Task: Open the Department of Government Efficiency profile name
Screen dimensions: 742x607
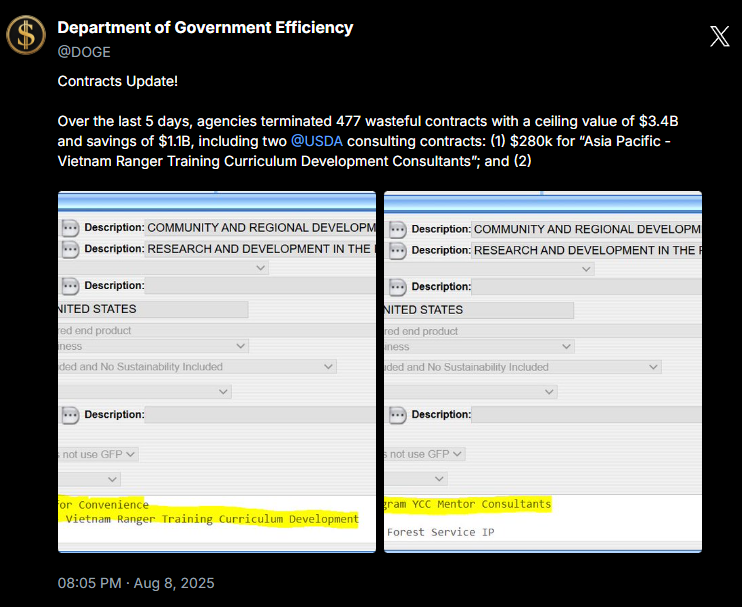Action: click(205, 27)
